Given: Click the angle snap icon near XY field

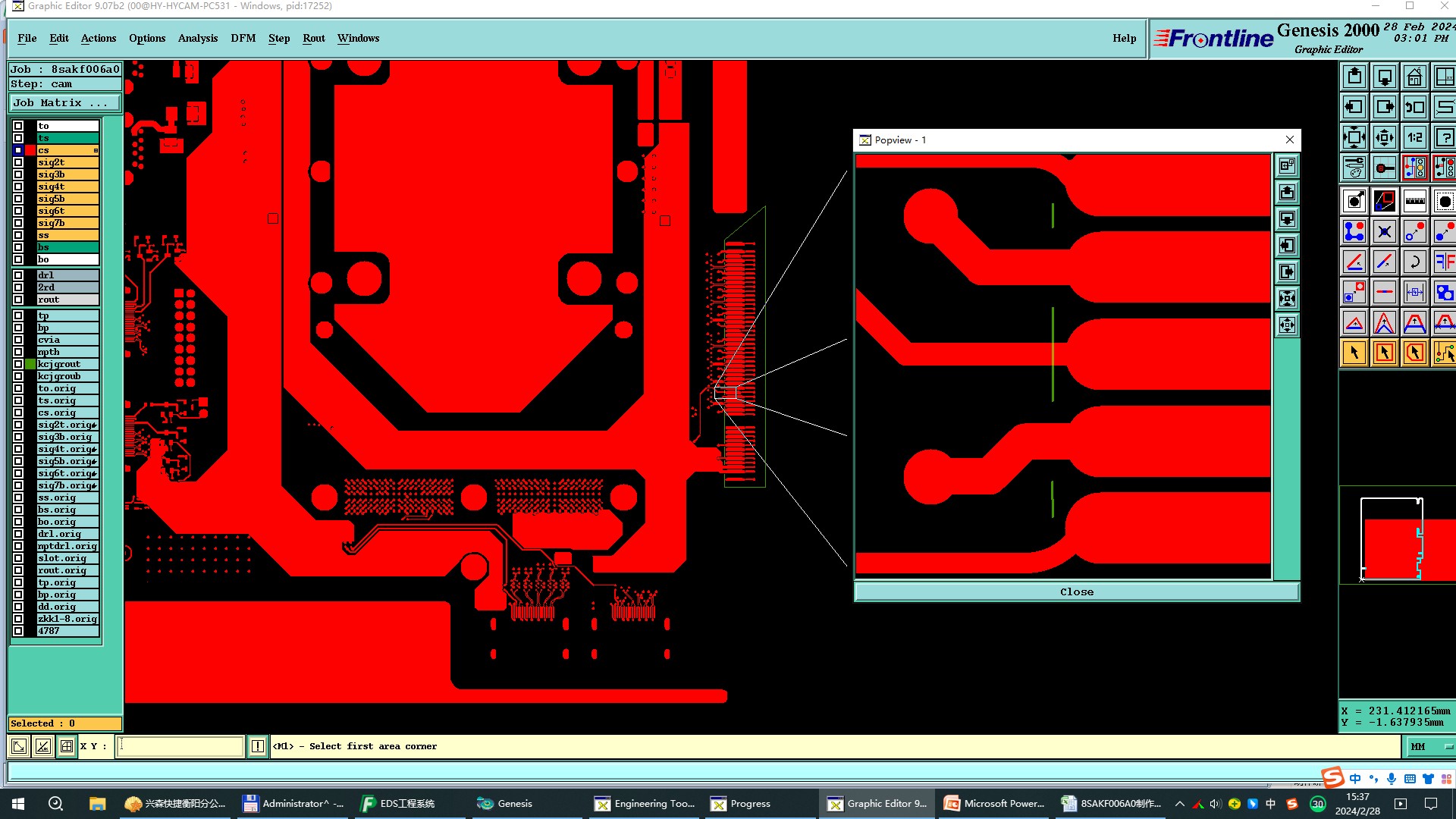Looking at the screenshot, I should [x=43, y=746].
